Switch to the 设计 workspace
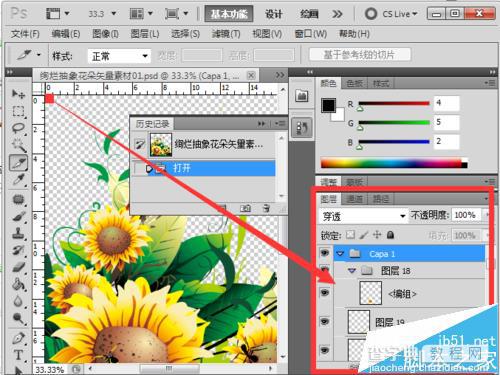Screen dimensions: 500x375 (x=274, y=14)
